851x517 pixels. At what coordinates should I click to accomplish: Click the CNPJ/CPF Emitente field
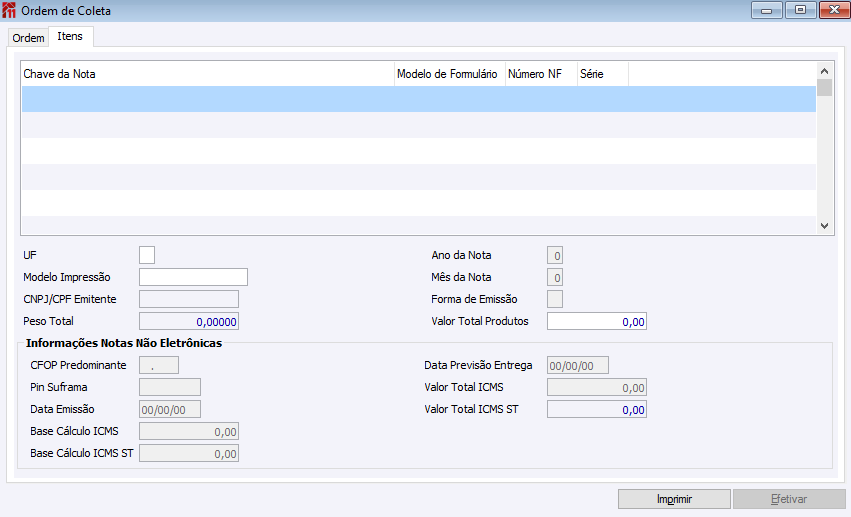(x=189, y=299)
